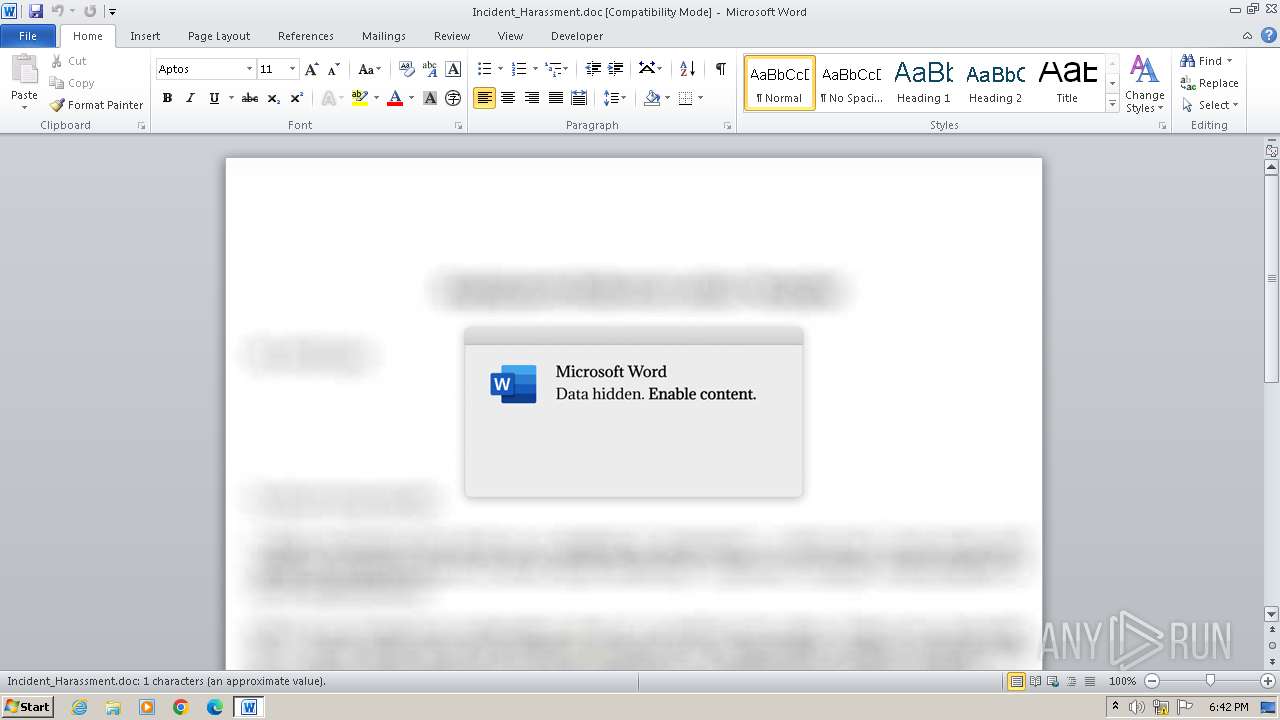Screen dimensions: 1280x720
Task: Toggle Justify alignment
Action: tap(555, 98)
